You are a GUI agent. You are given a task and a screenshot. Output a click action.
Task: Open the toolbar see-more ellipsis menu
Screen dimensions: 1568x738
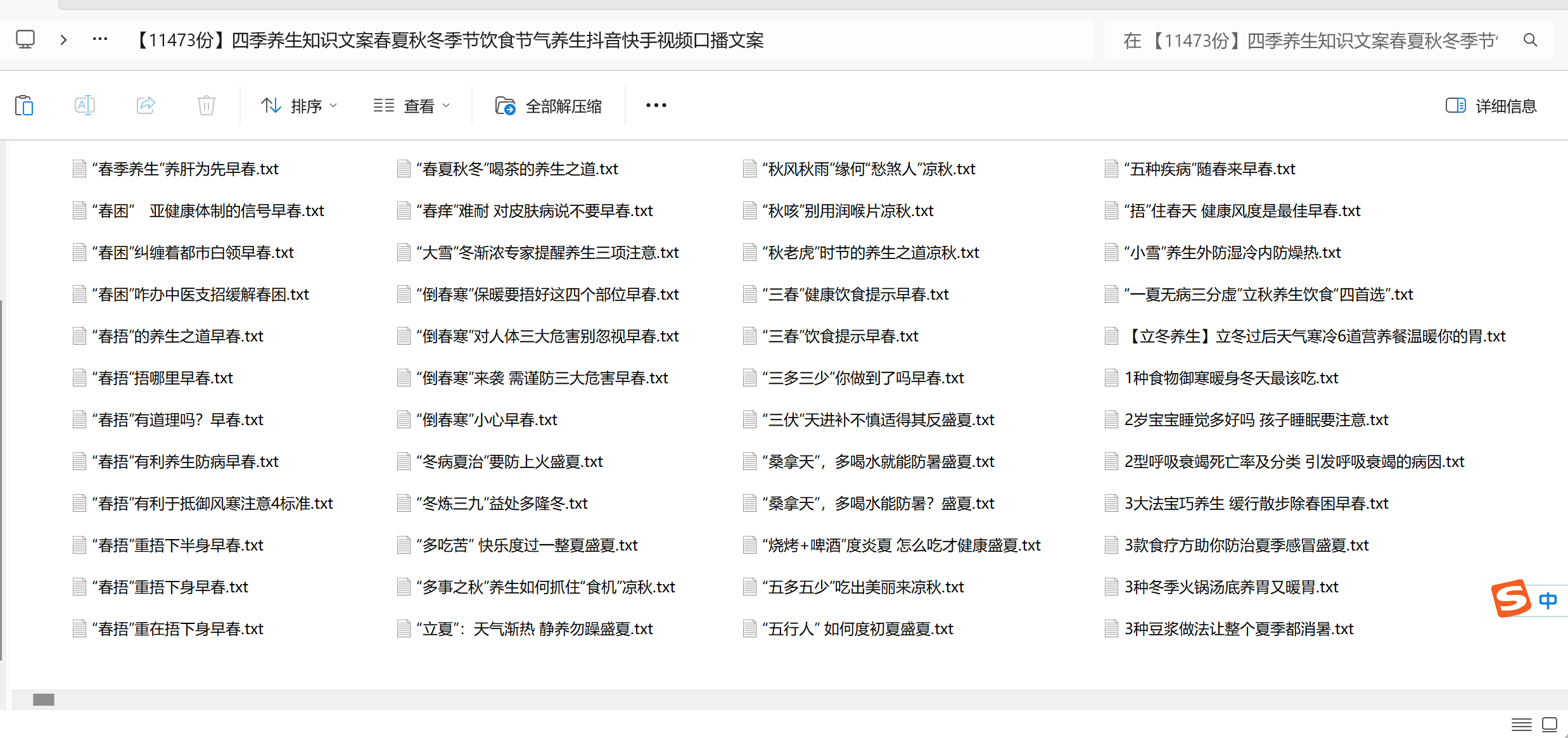[656, 105]
